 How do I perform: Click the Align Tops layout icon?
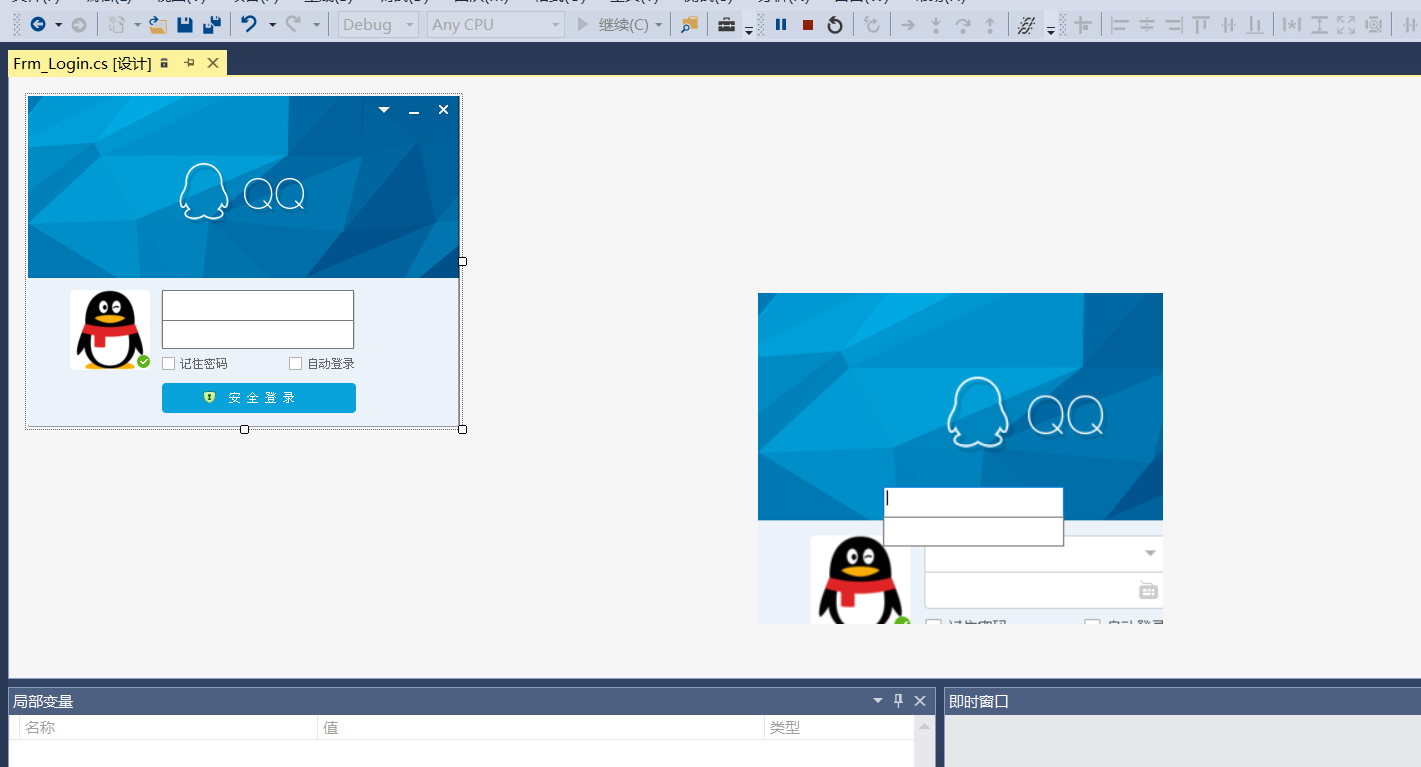[1201, 25]
